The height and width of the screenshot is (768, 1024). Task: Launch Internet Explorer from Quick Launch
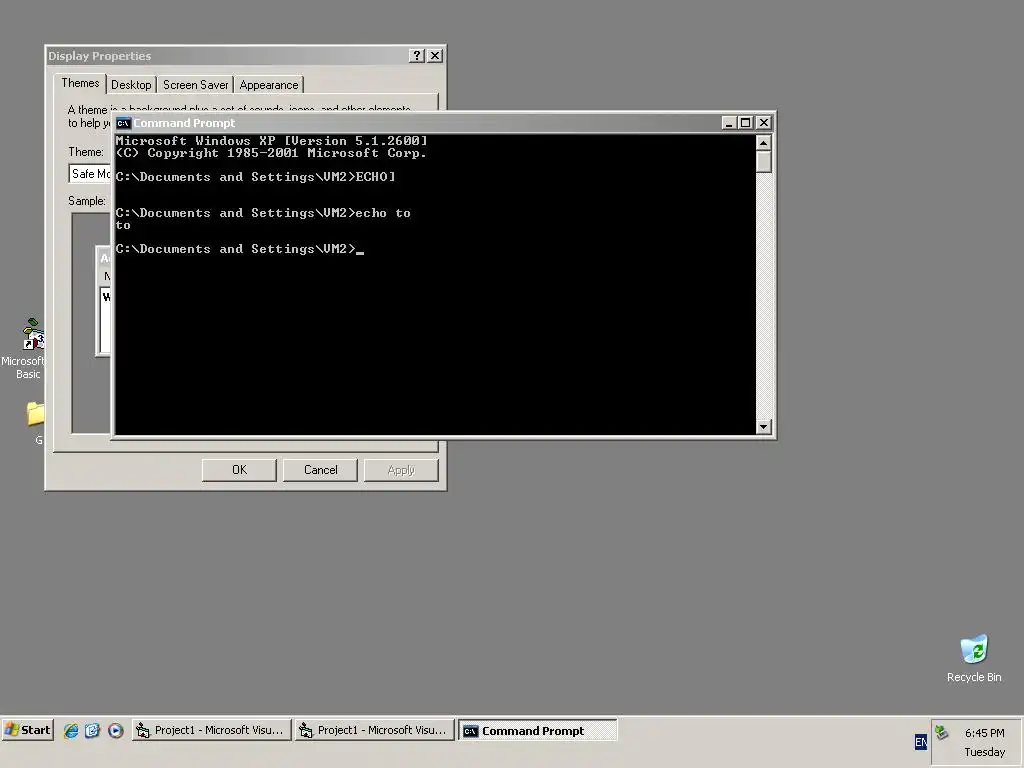(71, 730)
